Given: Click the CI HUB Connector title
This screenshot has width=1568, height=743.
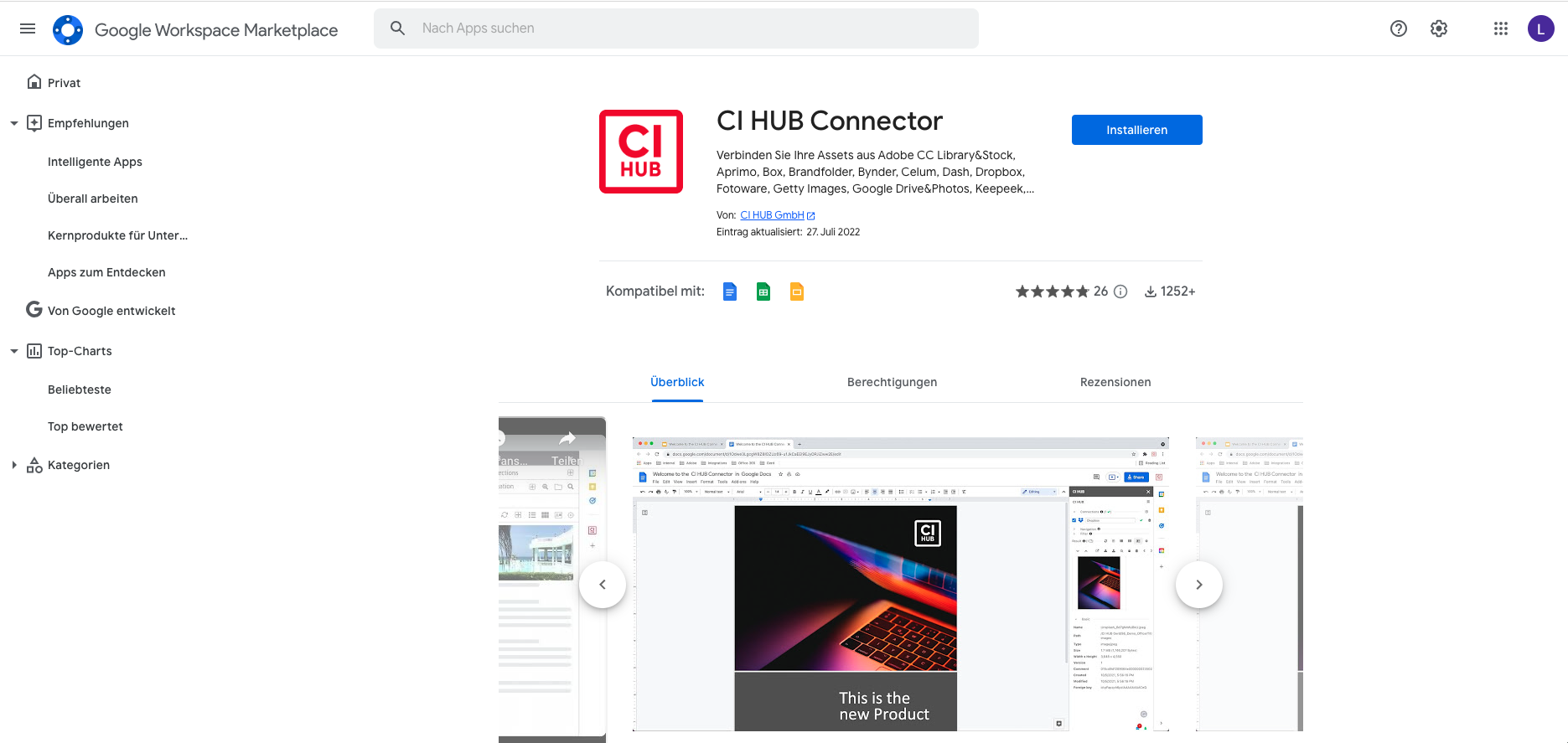Looking at the screenshot, I should pos(830,121).
